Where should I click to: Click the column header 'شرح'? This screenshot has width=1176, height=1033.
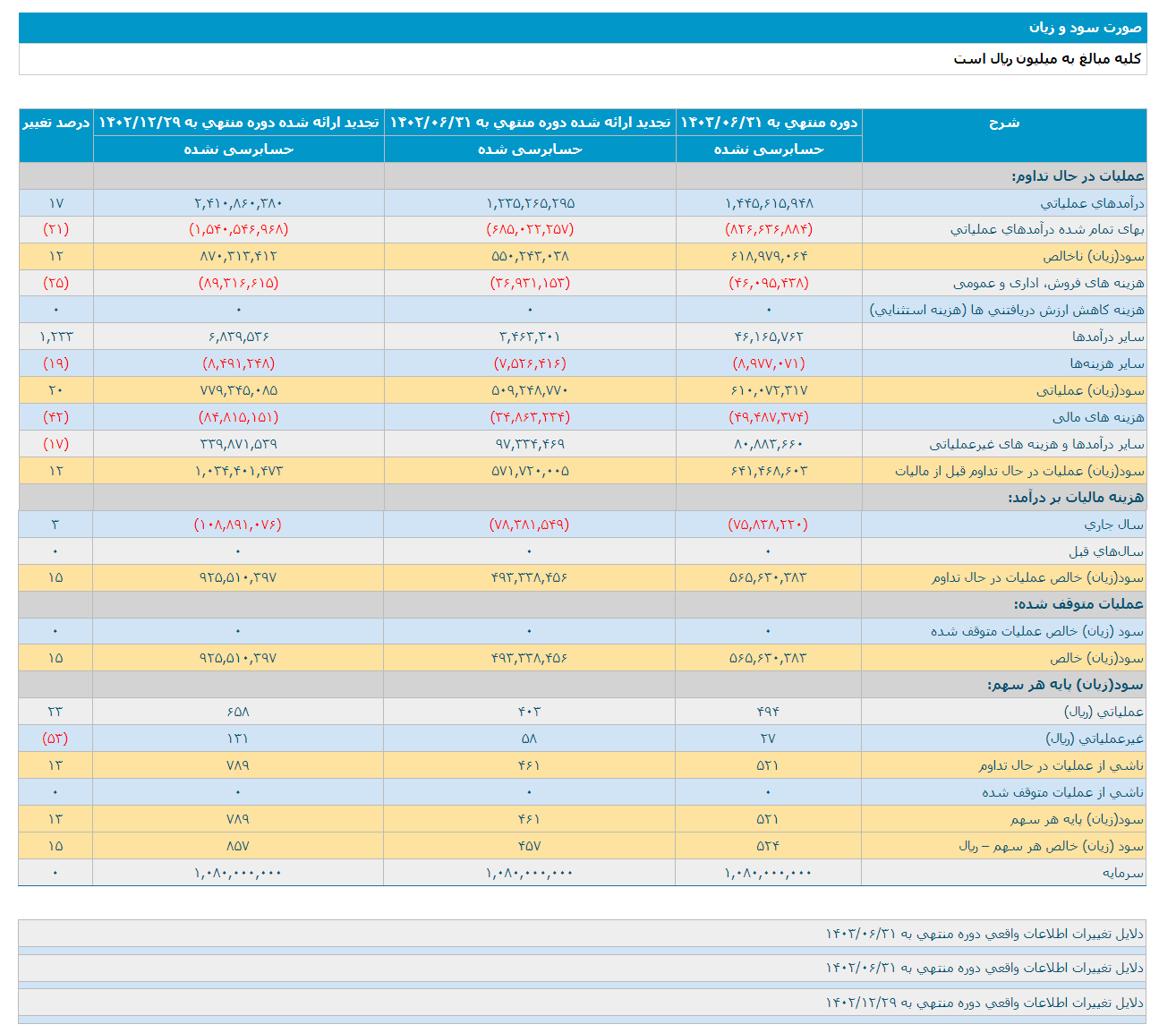coord(1004,123)
